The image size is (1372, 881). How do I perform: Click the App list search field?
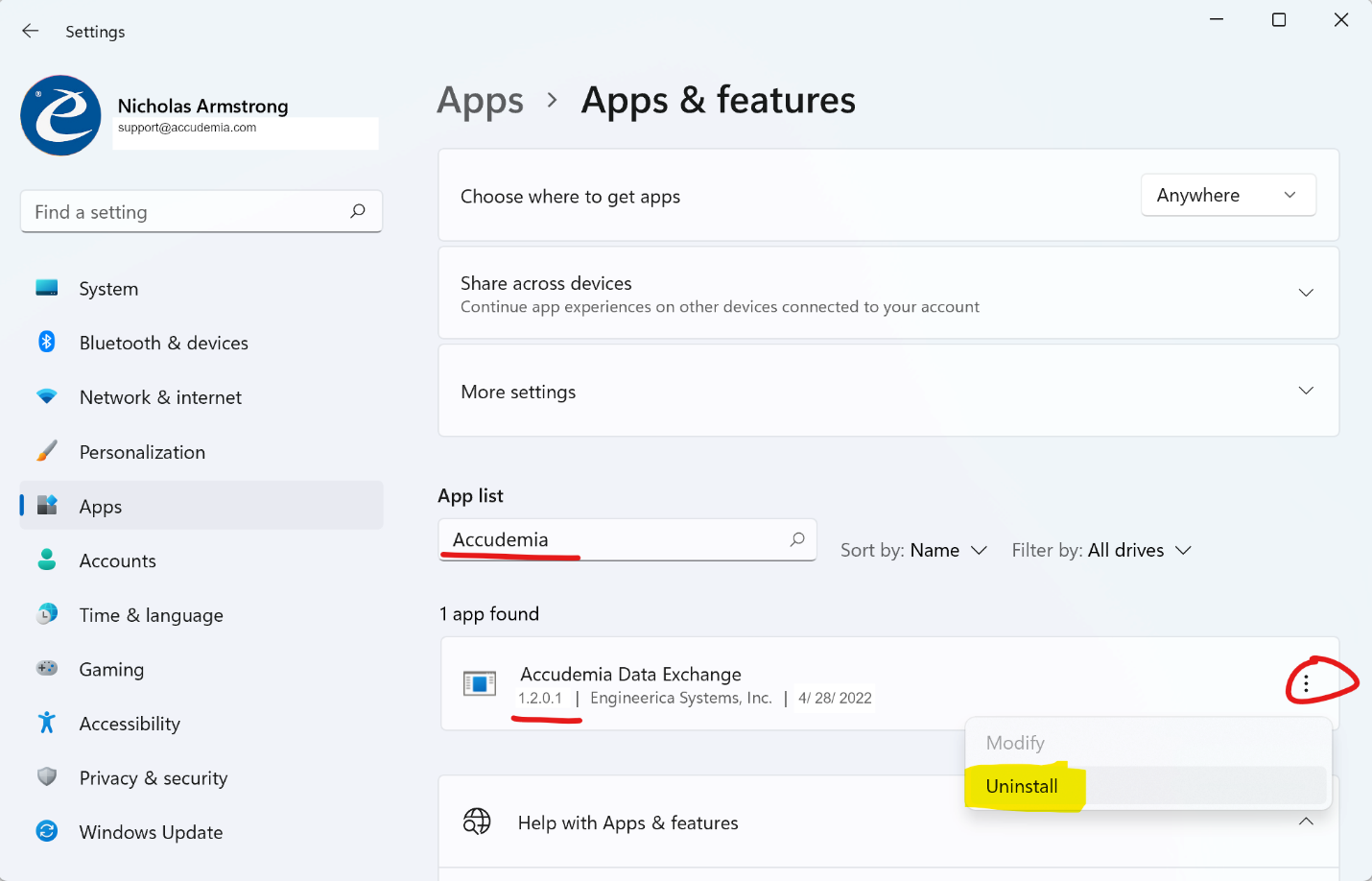tap(614, 539)
